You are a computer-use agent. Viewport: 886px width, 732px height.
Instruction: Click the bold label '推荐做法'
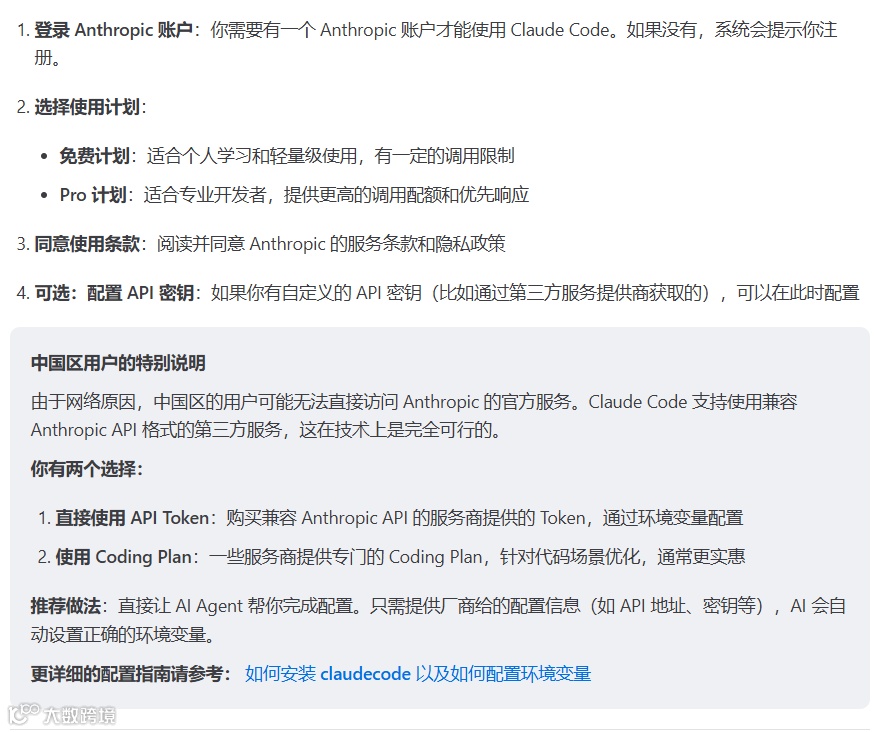[66, 606]
